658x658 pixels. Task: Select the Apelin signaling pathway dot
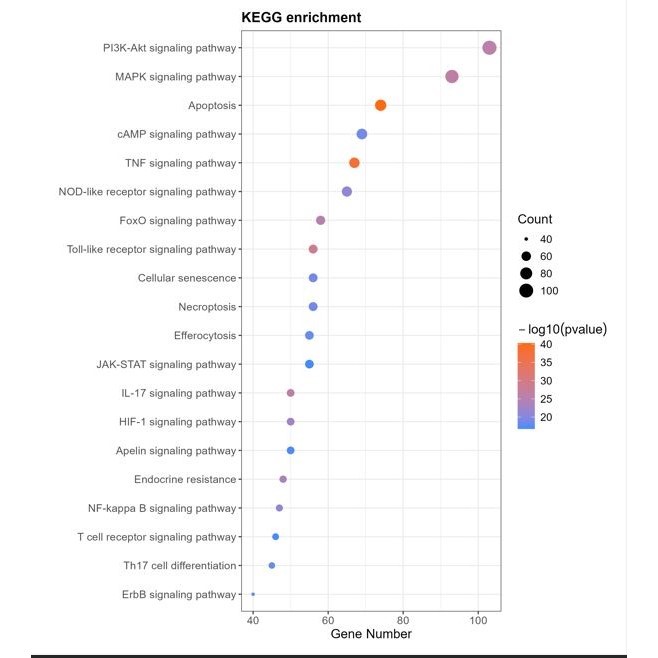(290, 450)
